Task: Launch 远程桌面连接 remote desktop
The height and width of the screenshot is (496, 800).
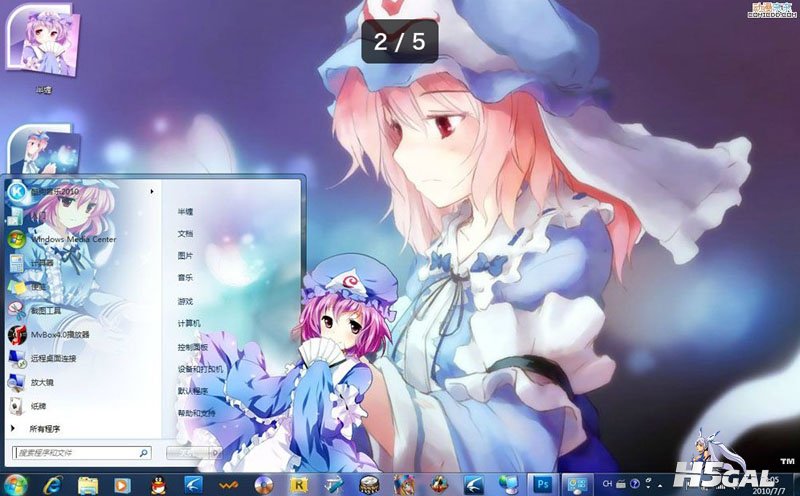Action: pos(81,358)
